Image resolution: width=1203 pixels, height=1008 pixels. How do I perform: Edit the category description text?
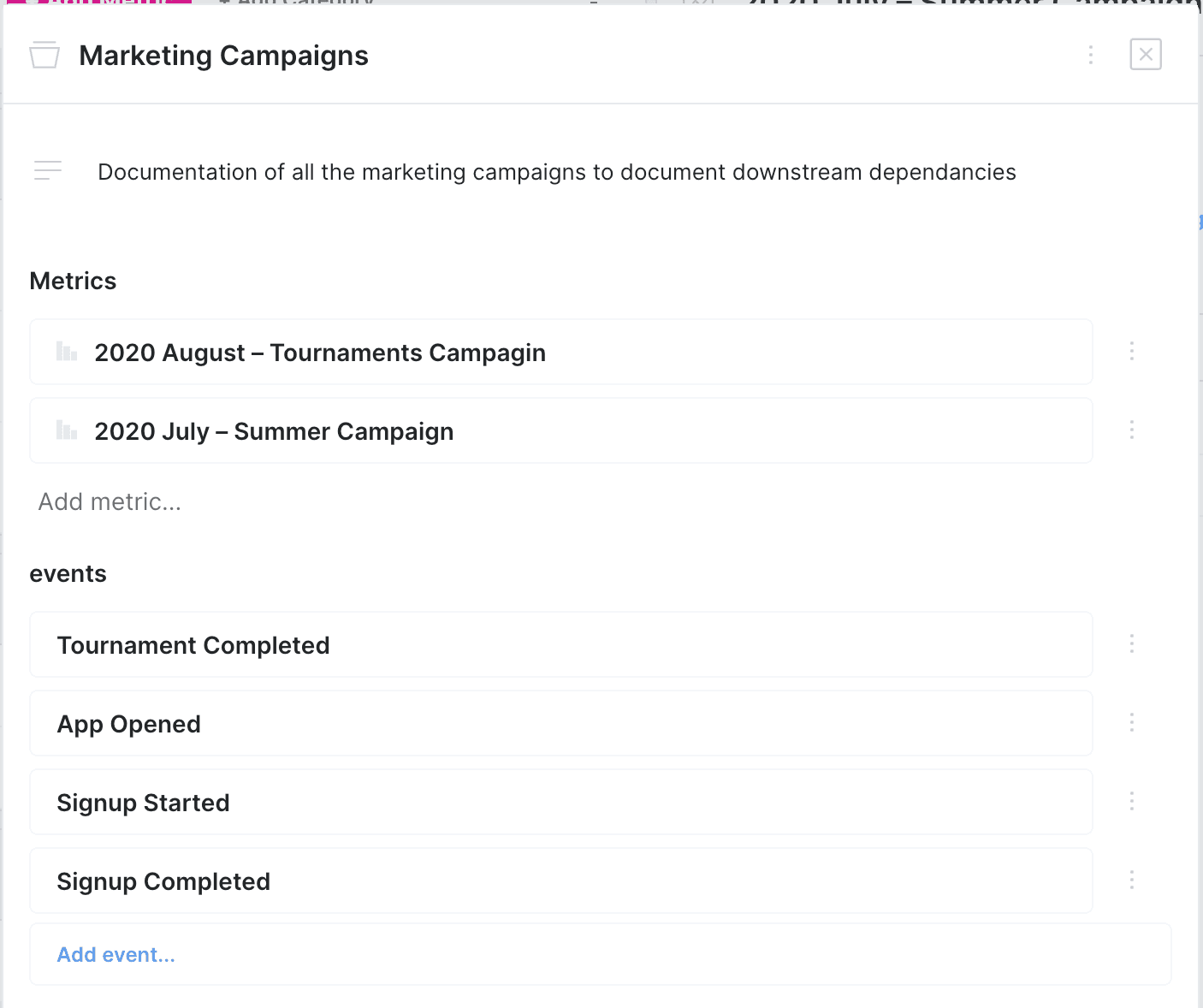556,172
